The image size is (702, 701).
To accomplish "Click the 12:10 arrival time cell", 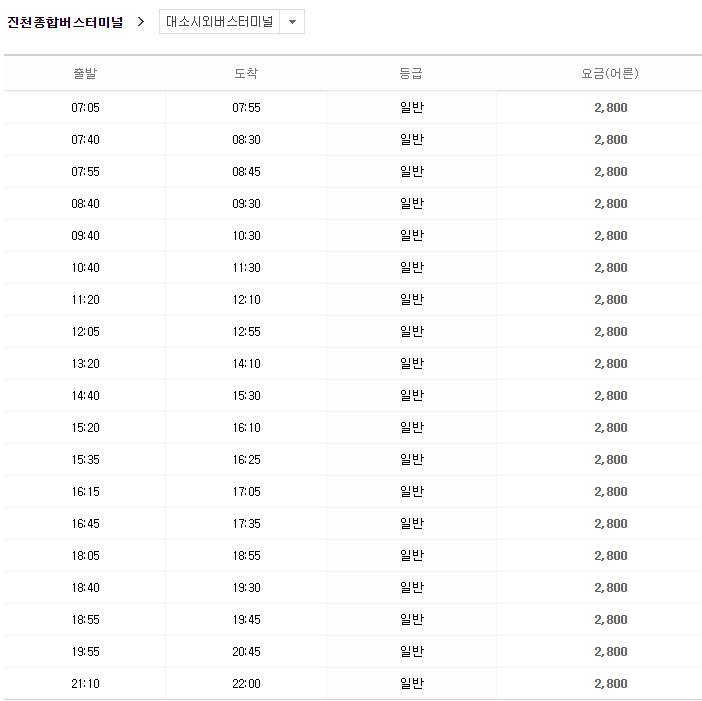I will point(246,300).
